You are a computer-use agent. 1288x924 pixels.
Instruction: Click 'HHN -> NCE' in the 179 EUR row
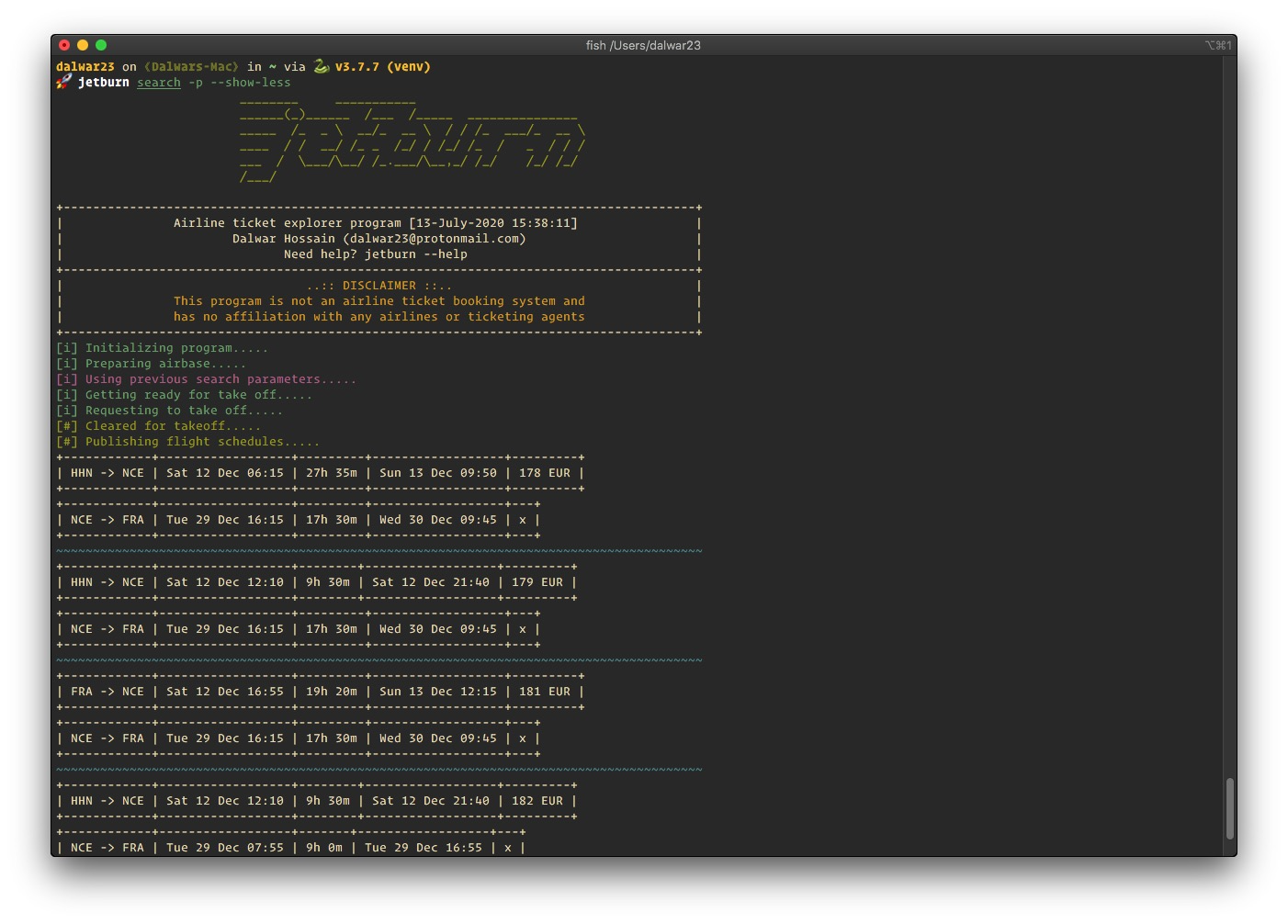tap(107, 582)
